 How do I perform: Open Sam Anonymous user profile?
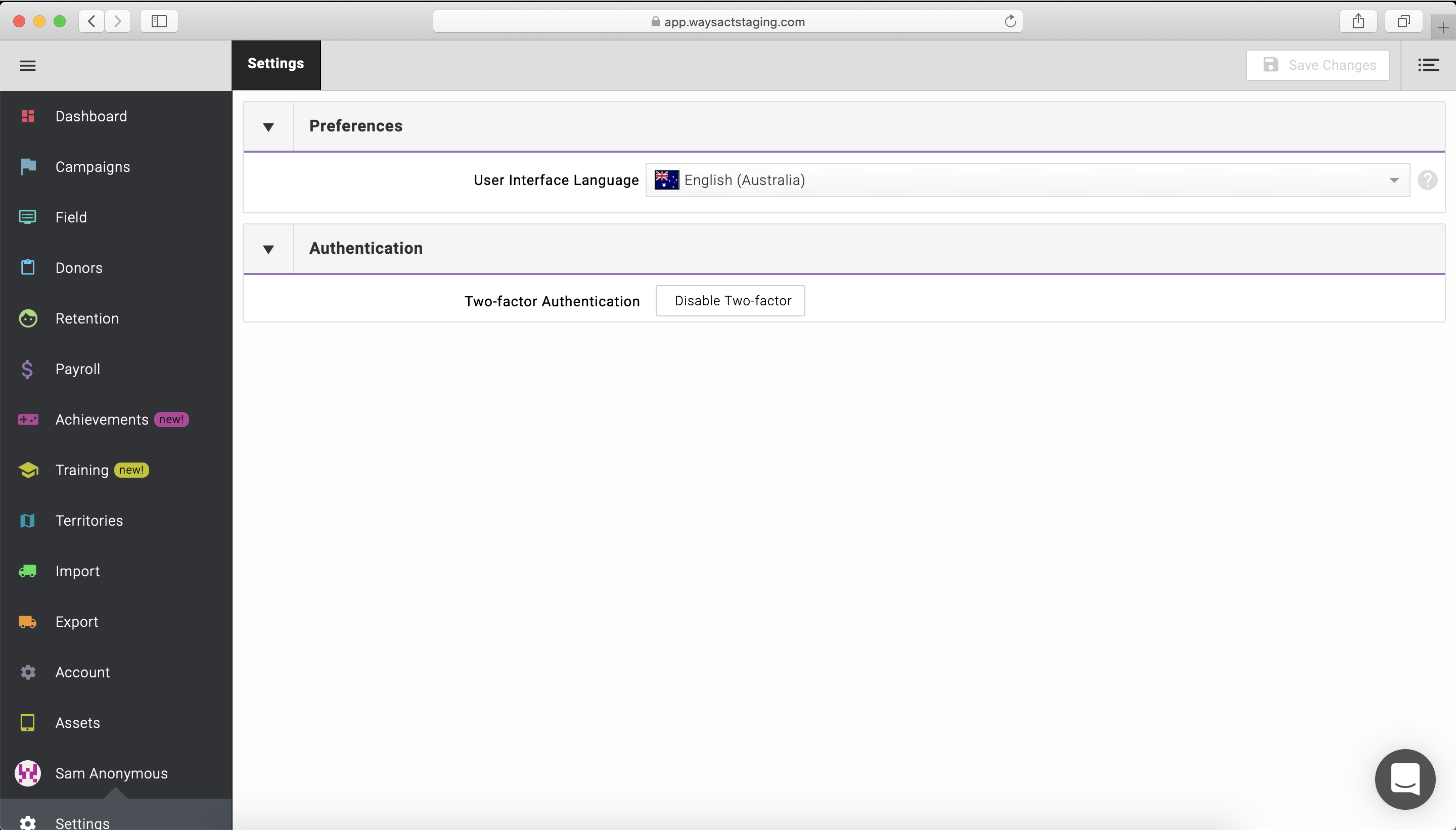point(111,773)
